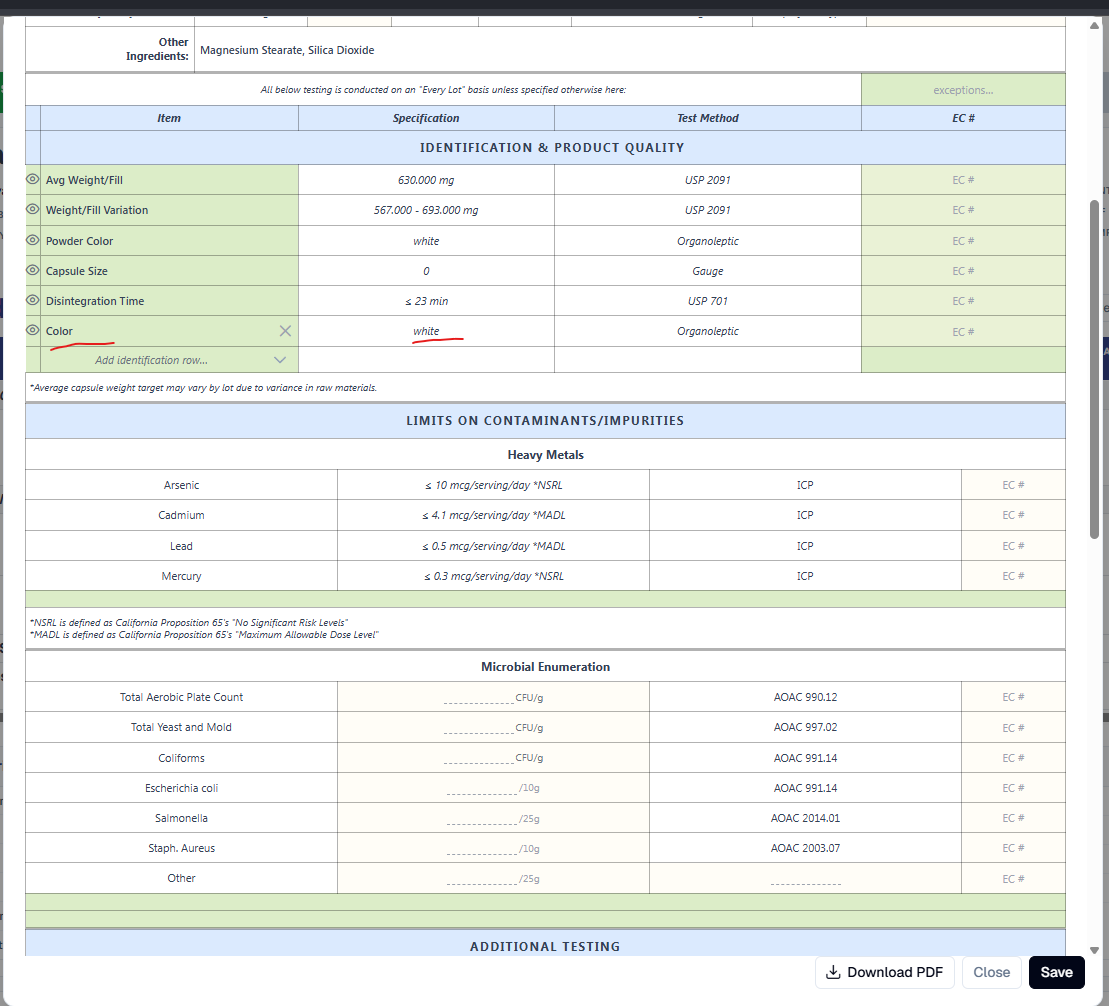Click the exceptions field
The width and height of the screenshot is (1109, 1006).
coord(963,90)
